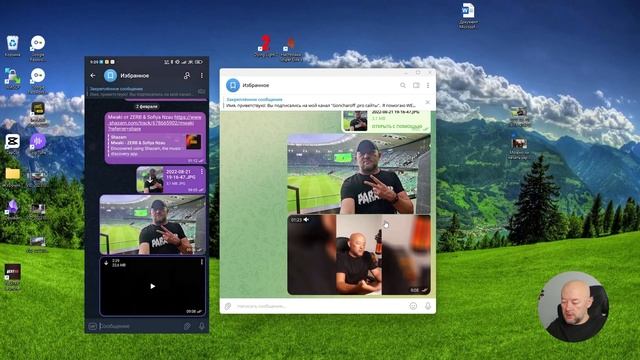
Task: Open the Recycle Bin desktop icon
Action: click(x=12, y=46)
